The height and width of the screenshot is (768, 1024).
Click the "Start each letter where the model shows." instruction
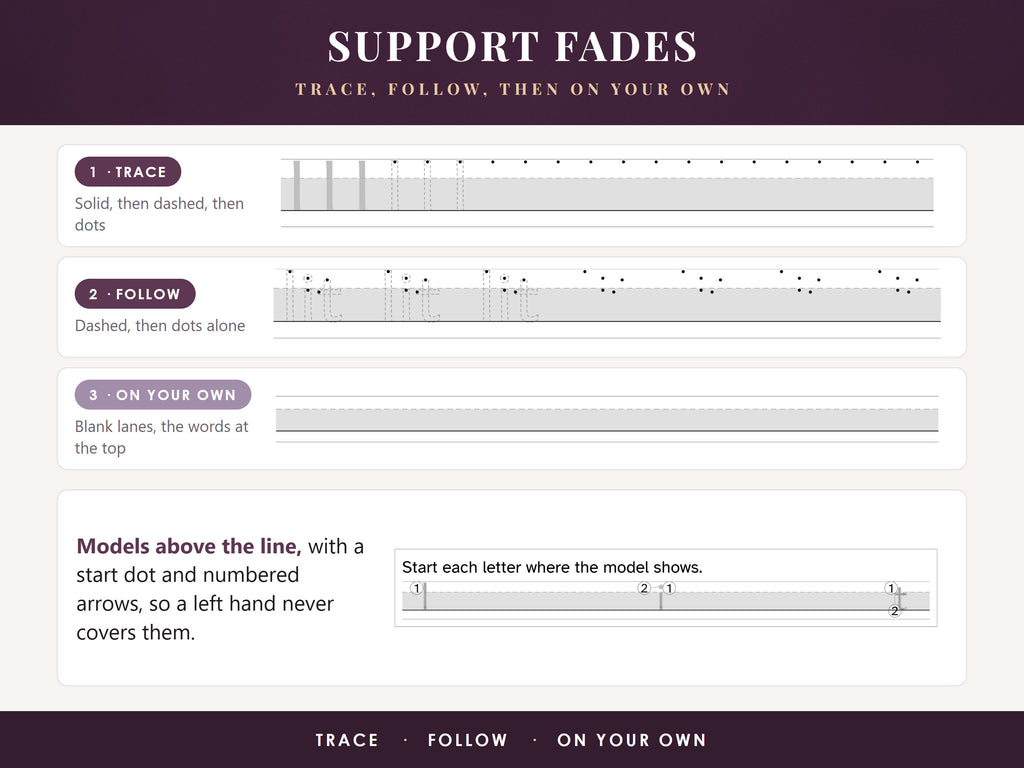point(552,567)
